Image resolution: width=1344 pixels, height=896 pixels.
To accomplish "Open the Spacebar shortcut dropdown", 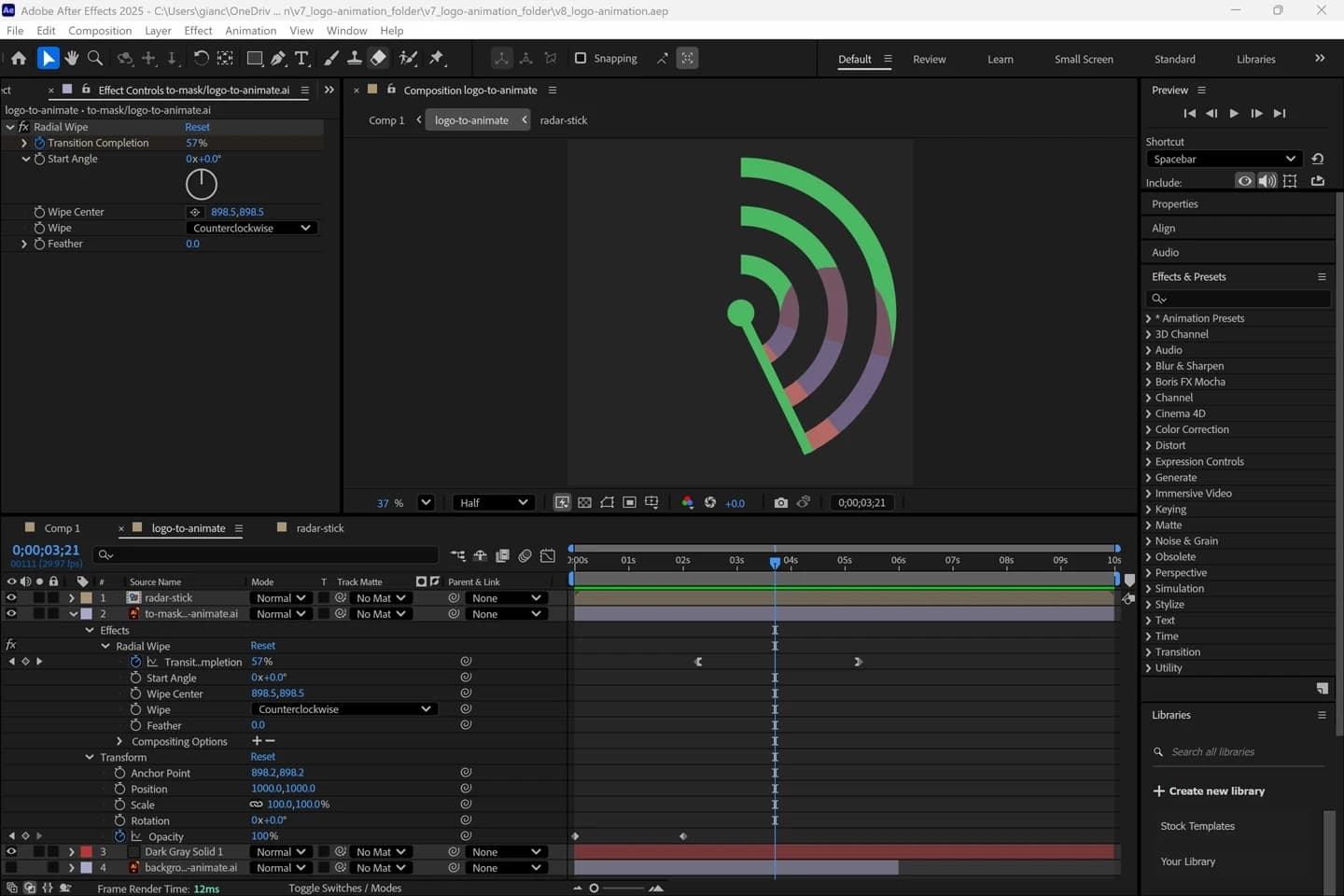I will point(1224,159).
